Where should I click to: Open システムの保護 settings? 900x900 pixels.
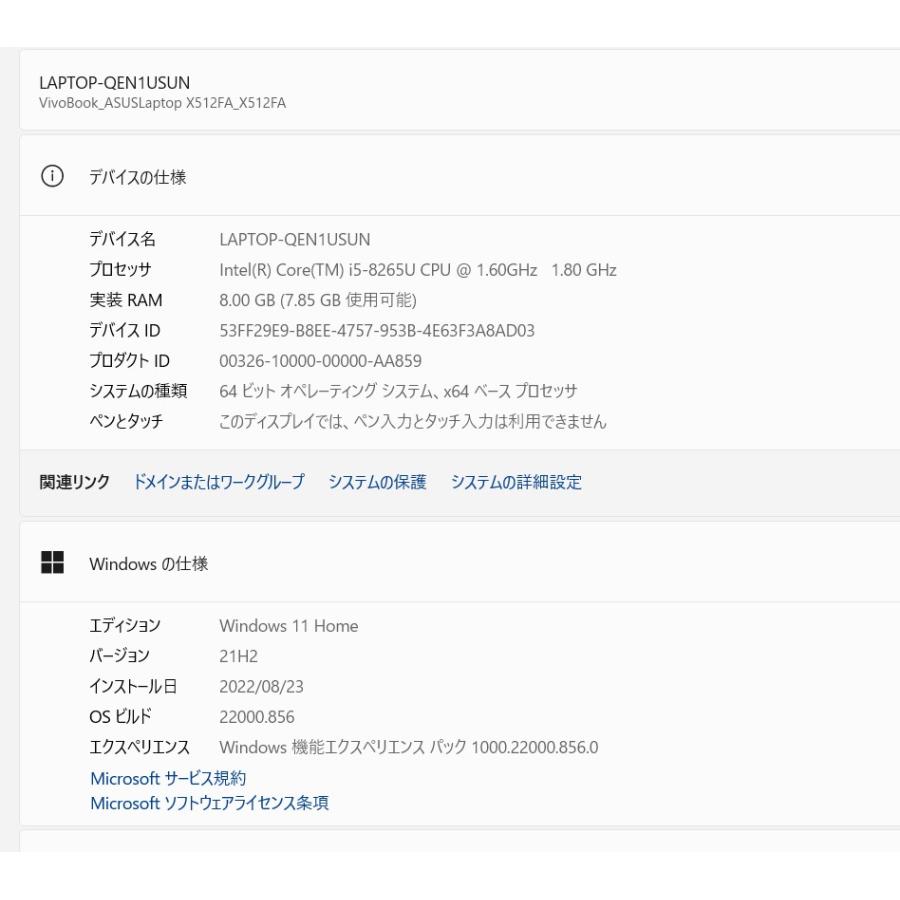[375, 482]
